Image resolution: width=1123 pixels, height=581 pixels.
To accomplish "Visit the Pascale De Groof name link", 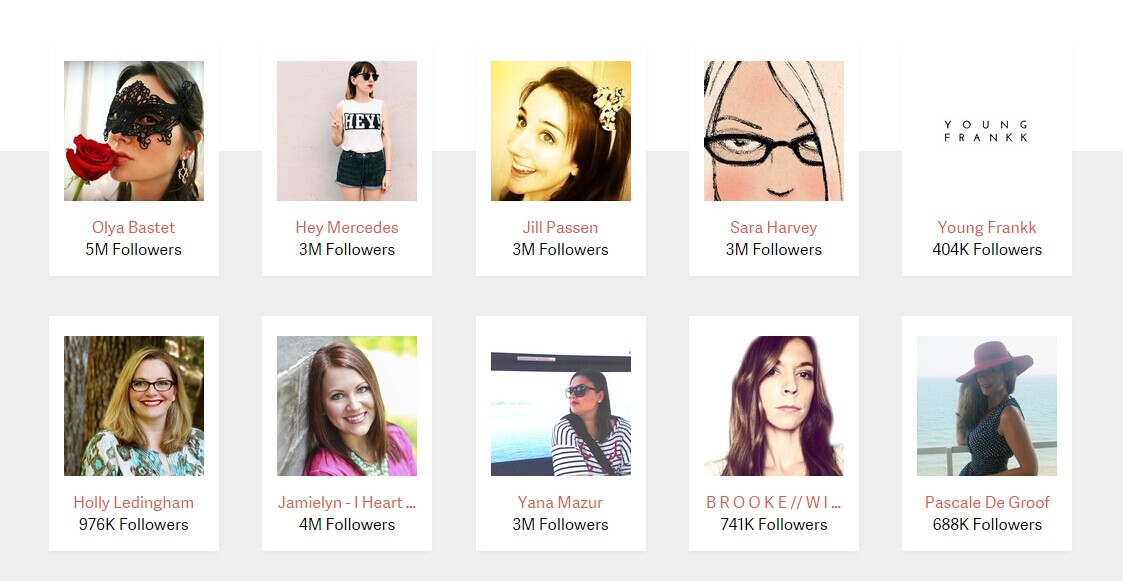I will tap(987, 503).
